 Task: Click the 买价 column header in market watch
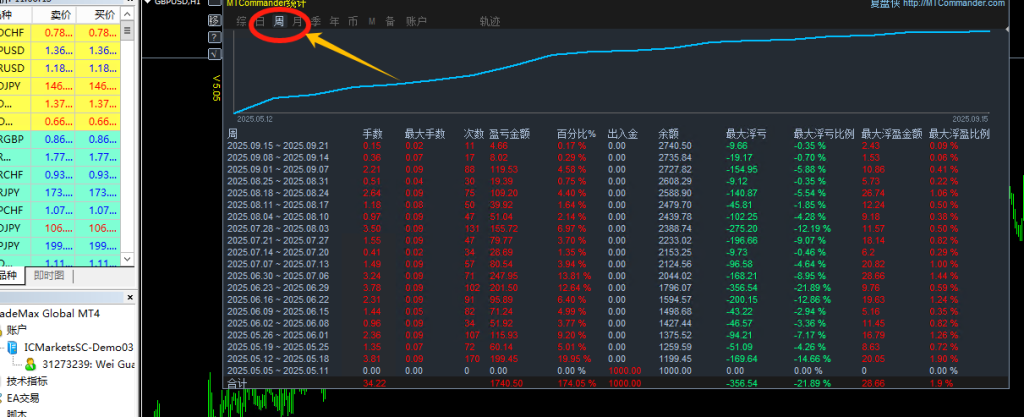[99, 14]
